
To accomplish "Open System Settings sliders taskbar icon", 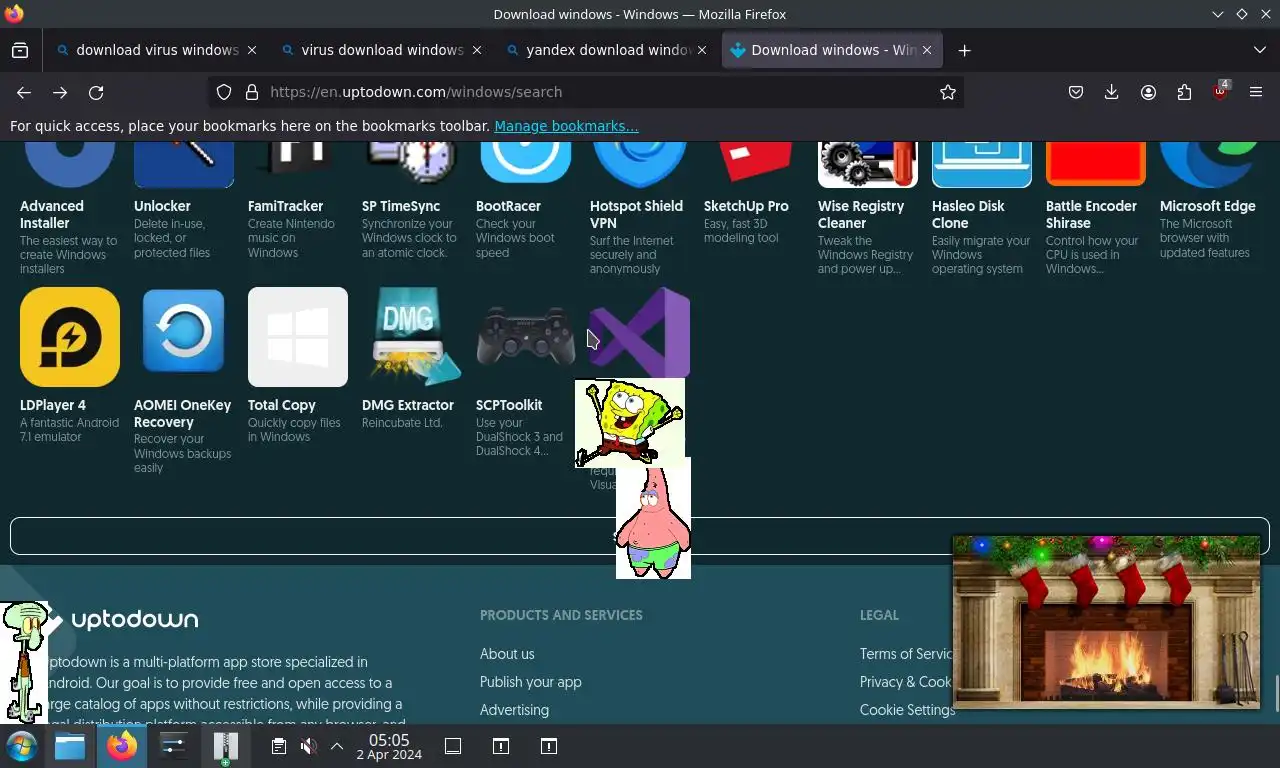I will tap(174, 746).
